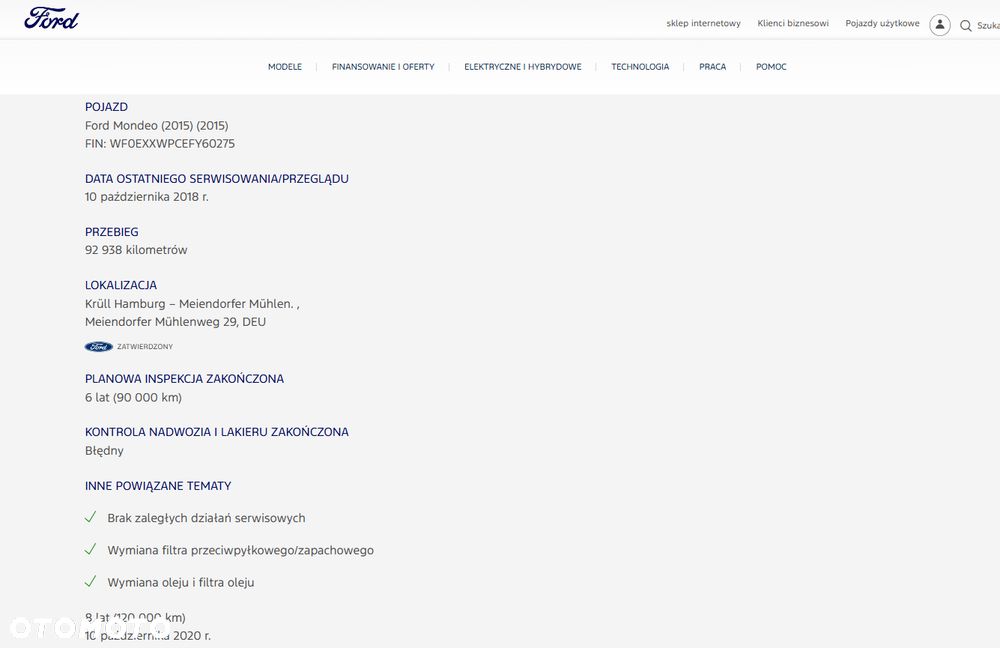Open the ELEKTRYCZNE I HYBRYDOWE menu
The height and width of the screenshot is (648, 1000).
pyautogui.click(x=523, y=66)
